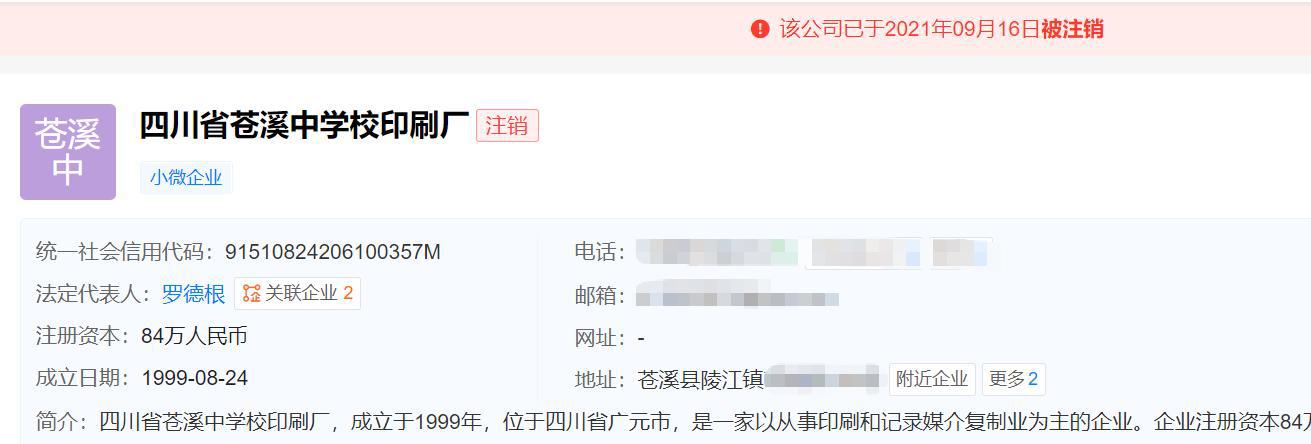Click the red warning exclamation icon
This screenshot has height=444, width=1311.
760,29
